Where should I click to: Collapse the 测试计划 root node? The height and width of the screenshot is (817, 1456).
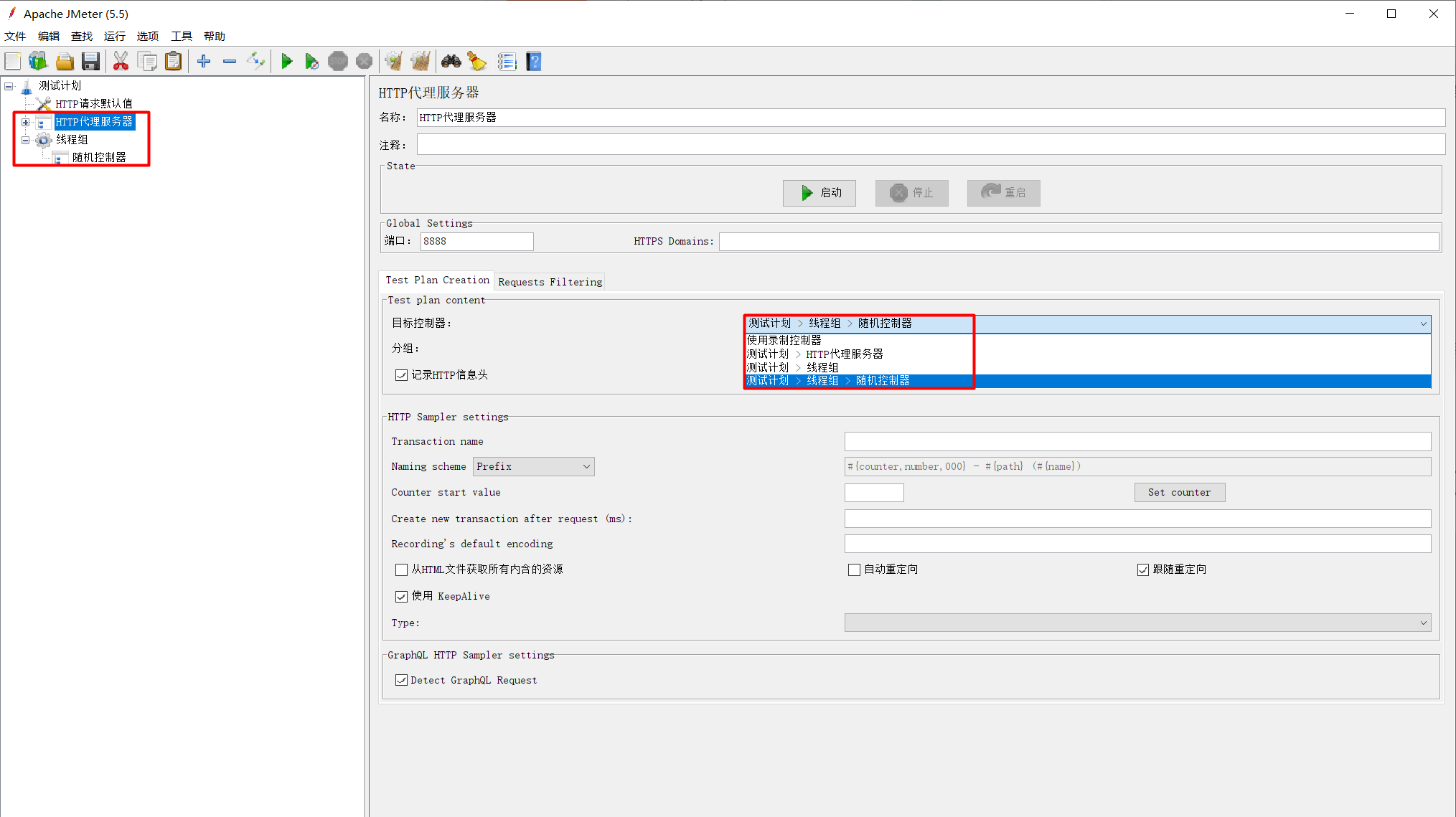[9, 86]
